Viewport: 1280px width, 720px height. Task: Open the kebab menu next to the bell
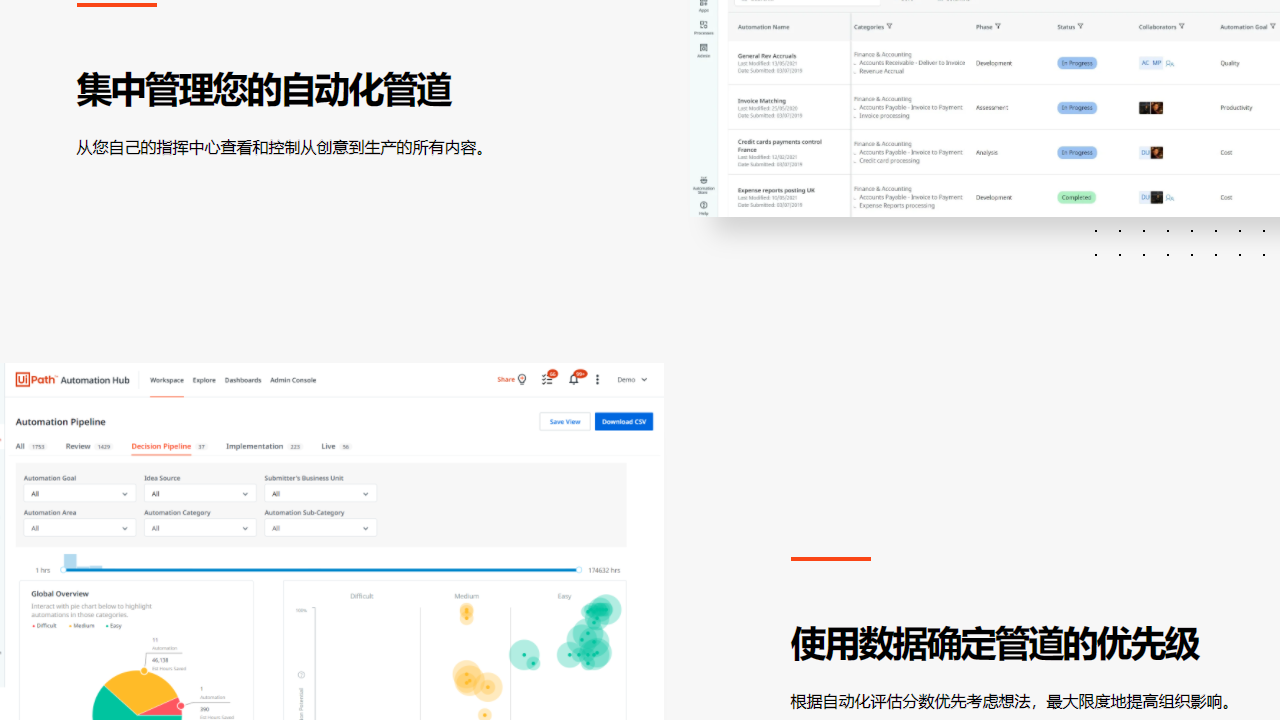(597, 379)
